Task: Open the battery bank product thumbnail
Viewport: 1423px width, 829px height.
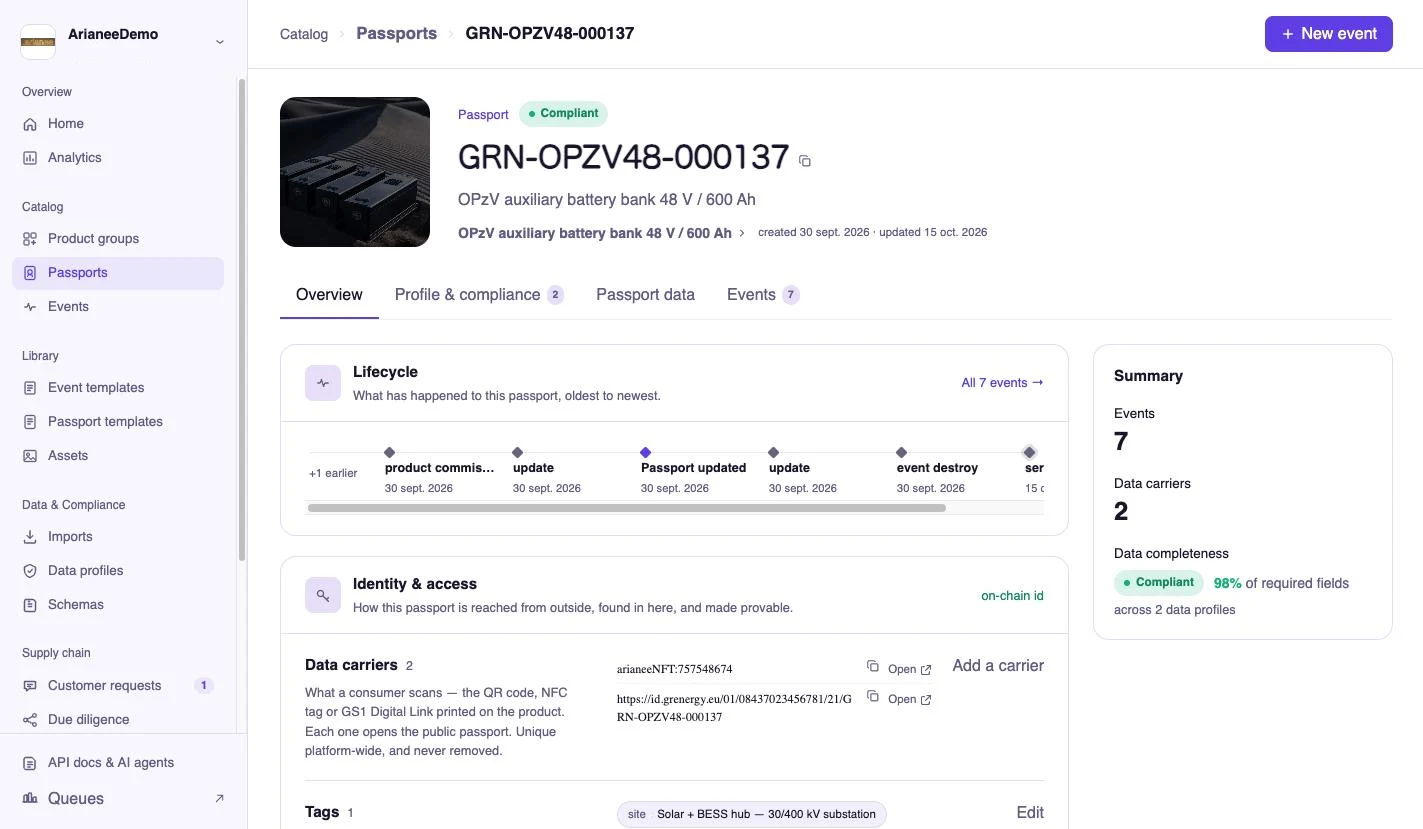Action: coord(355,172)
